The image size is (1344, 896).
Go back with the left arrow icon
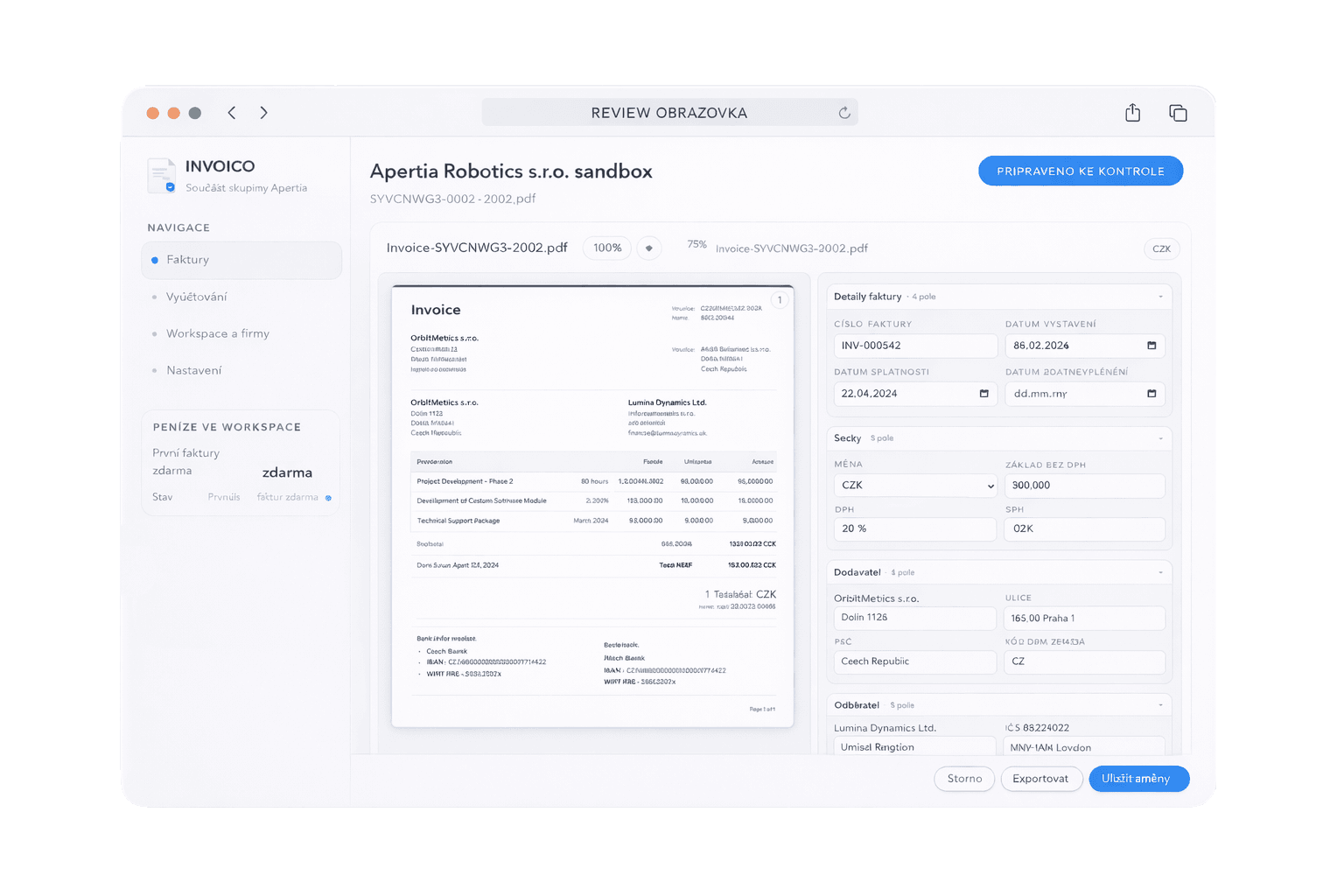pyautogui.click(x=232, y=113)
